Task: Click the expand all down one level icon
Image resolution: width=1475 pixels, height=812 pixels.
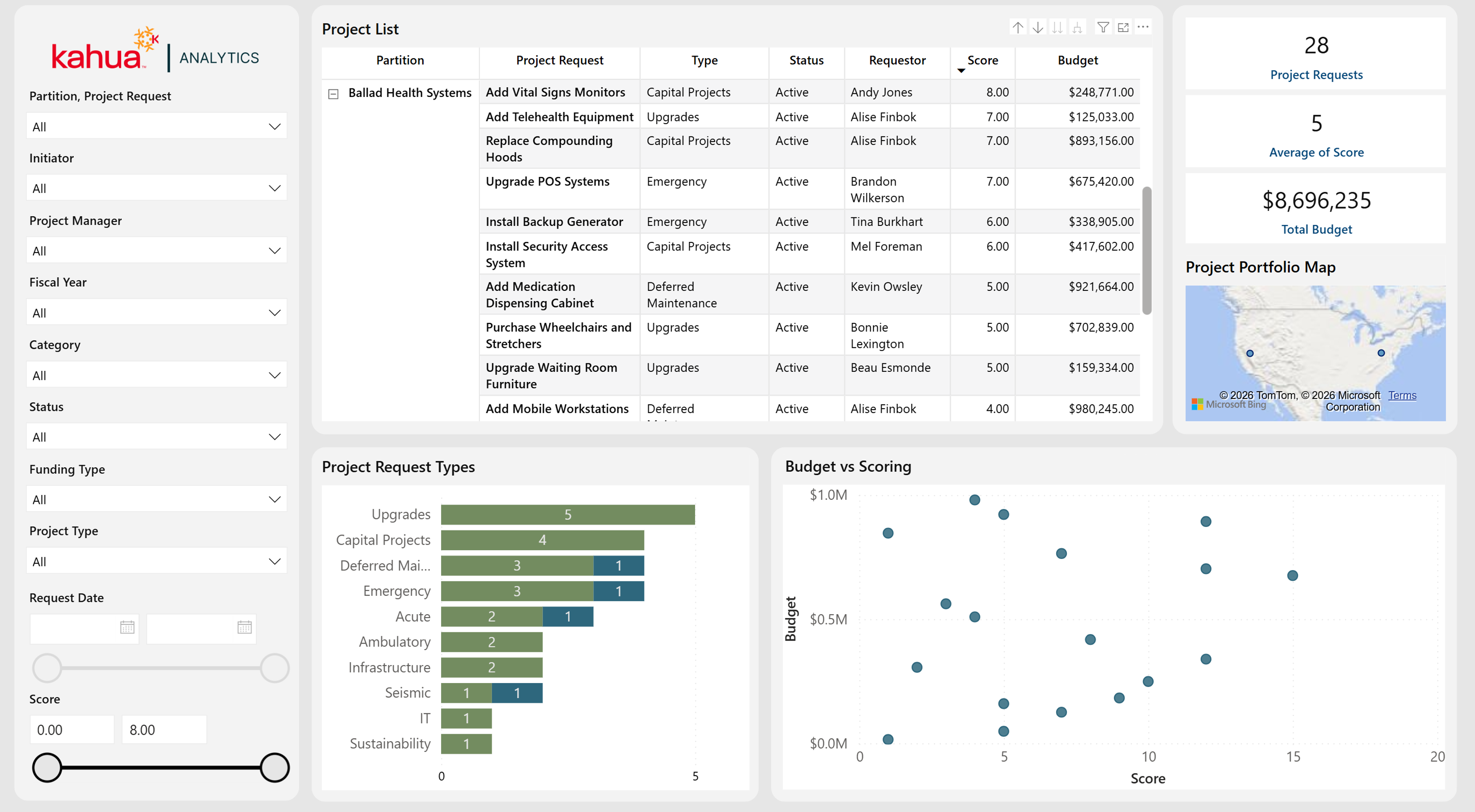Action: 1077,27
